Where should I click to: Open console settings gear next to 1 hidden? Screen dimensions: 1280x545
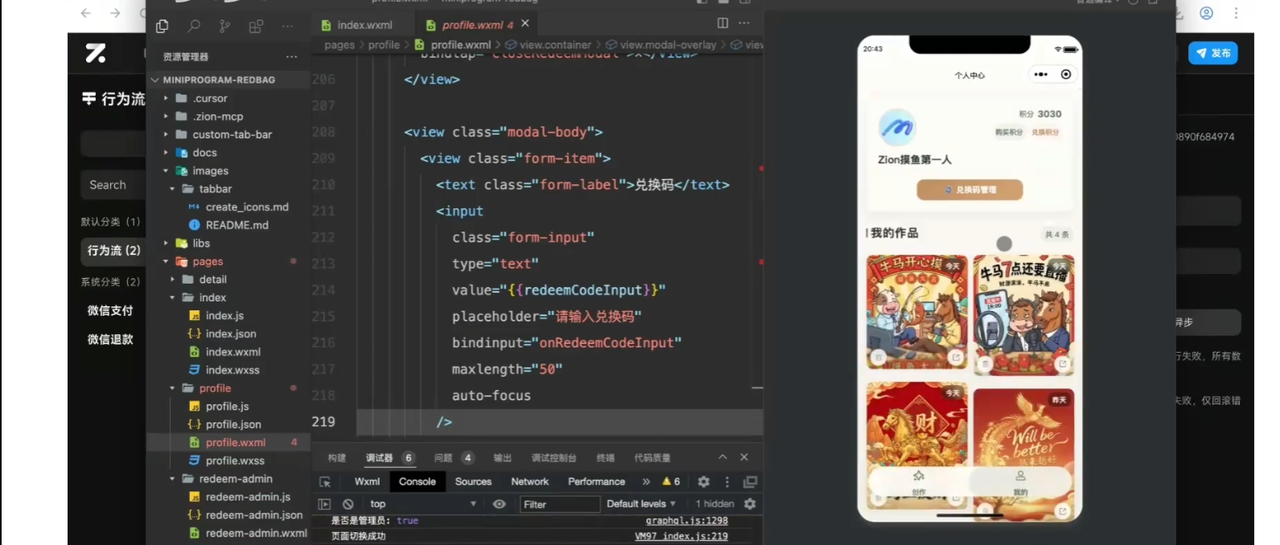750,504
